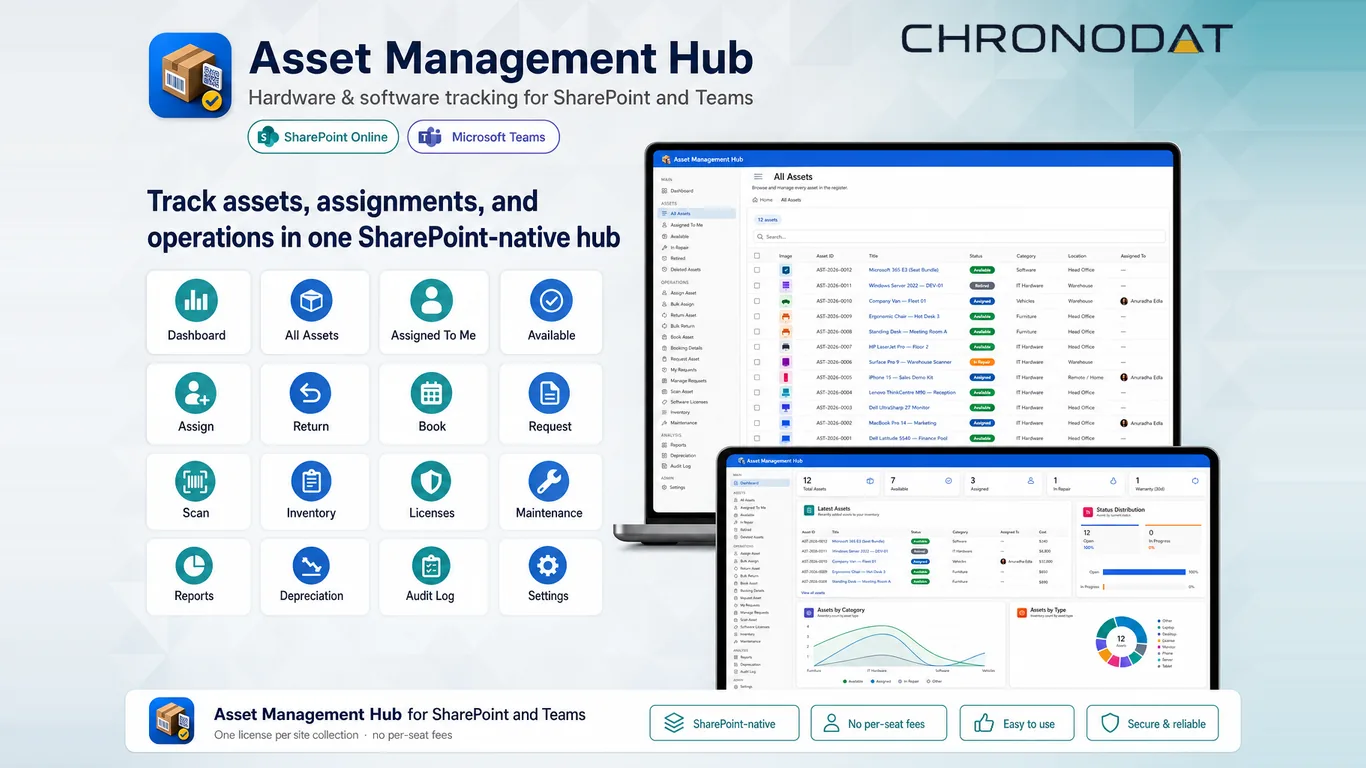Click the Secure & reliable badge
1366x768 pixels.
point(1153,724)
